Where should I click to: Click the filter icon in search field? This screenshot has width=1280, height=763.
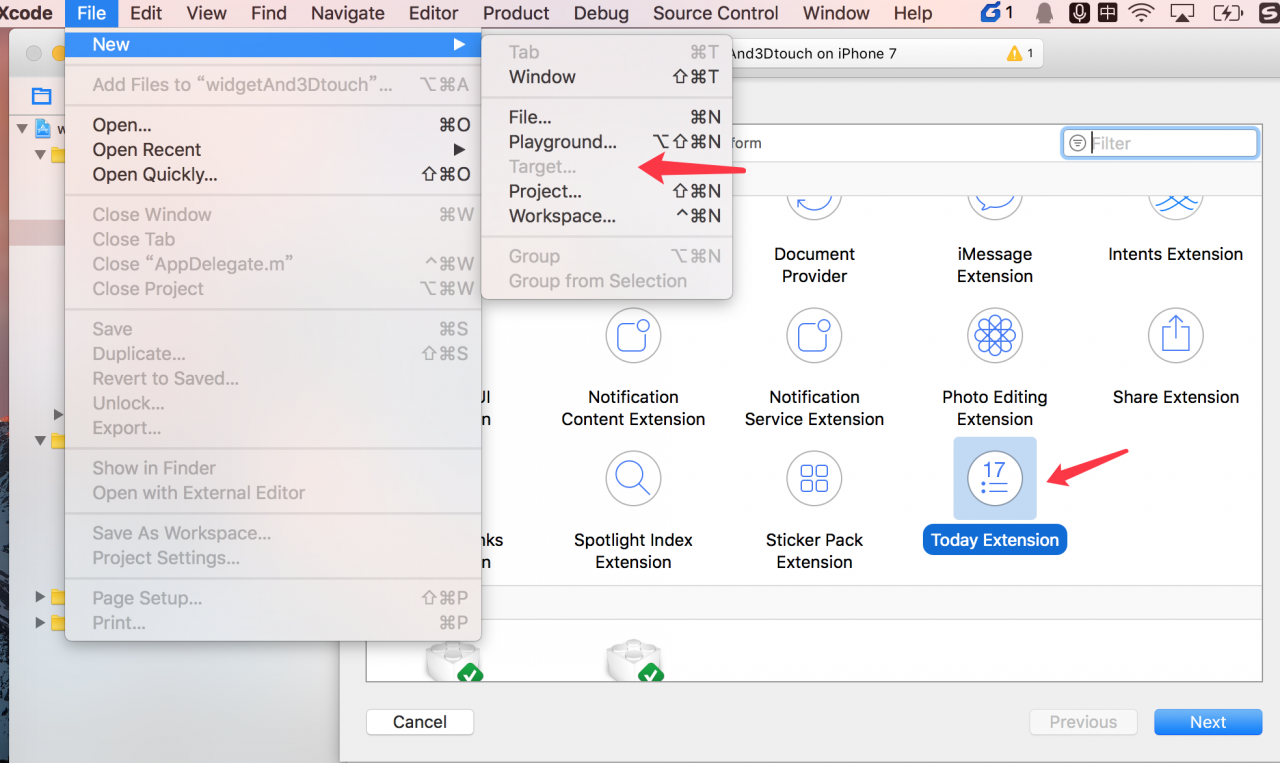point(1077,143)
